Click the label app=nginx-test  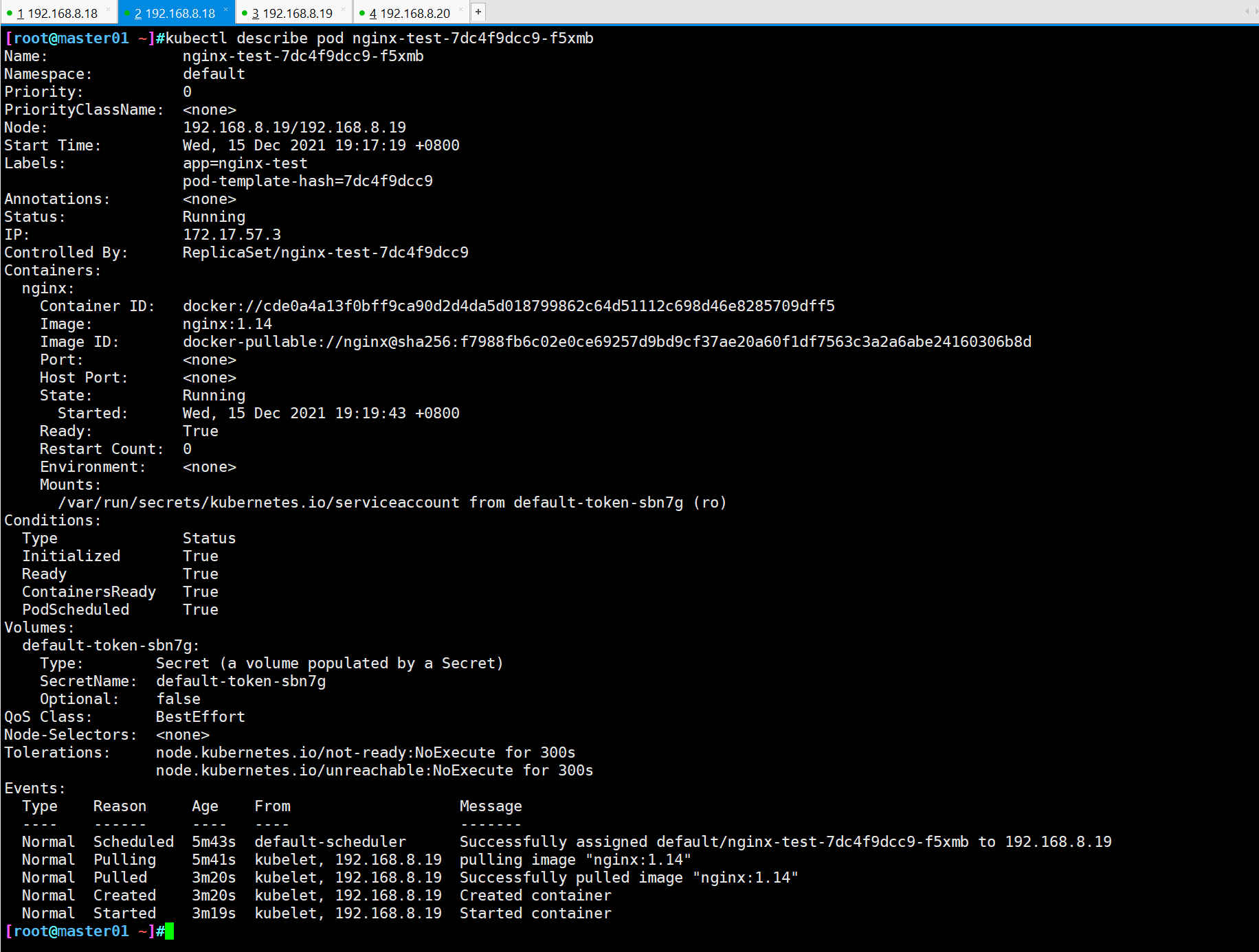245,163
